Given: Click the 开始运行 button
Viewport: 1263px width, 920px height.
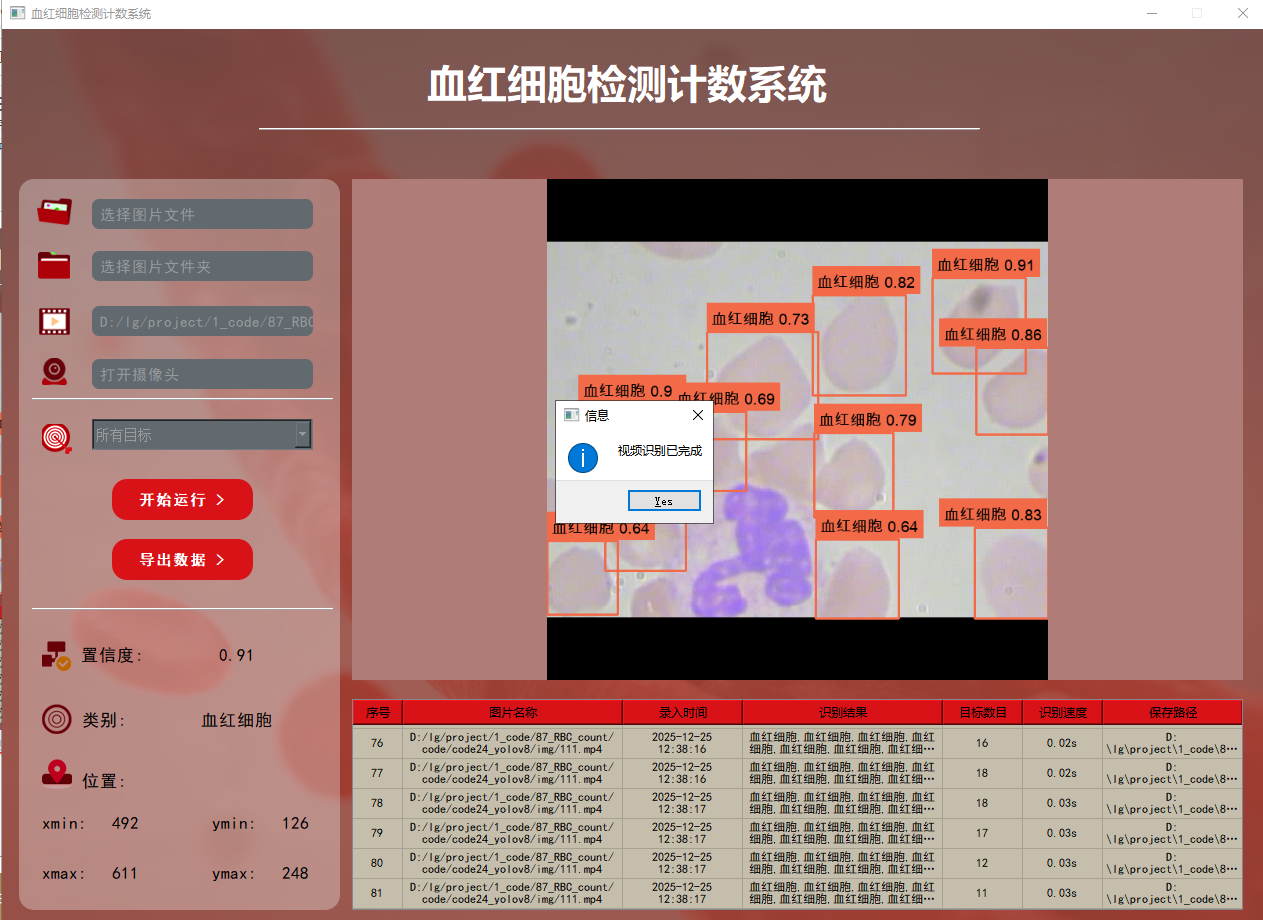Looking at the screenshot, I should pos(182,499).
